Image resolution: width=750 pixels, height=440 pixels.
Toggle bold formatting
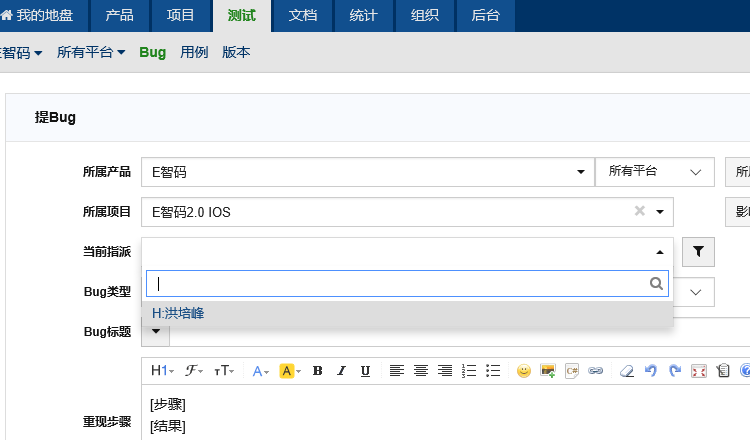(x=317, y=371)
